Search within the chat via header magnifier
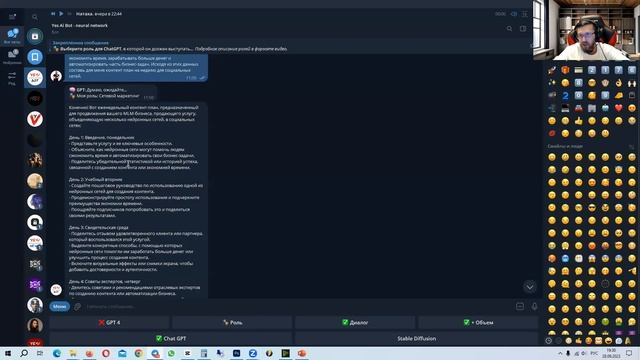This screenshot has width=640, height=360. click(x=509, y=29)
